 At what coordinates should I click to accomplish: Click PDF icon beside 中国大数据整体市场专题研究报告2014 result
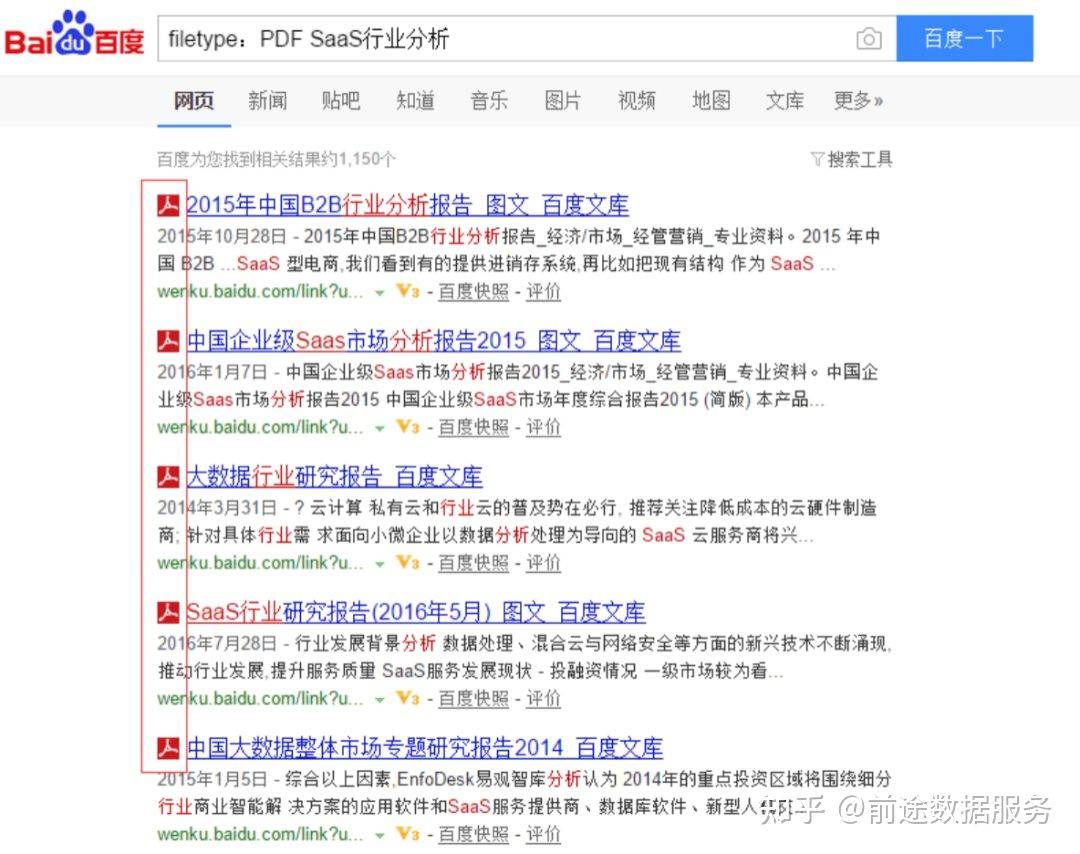point(168,747)
